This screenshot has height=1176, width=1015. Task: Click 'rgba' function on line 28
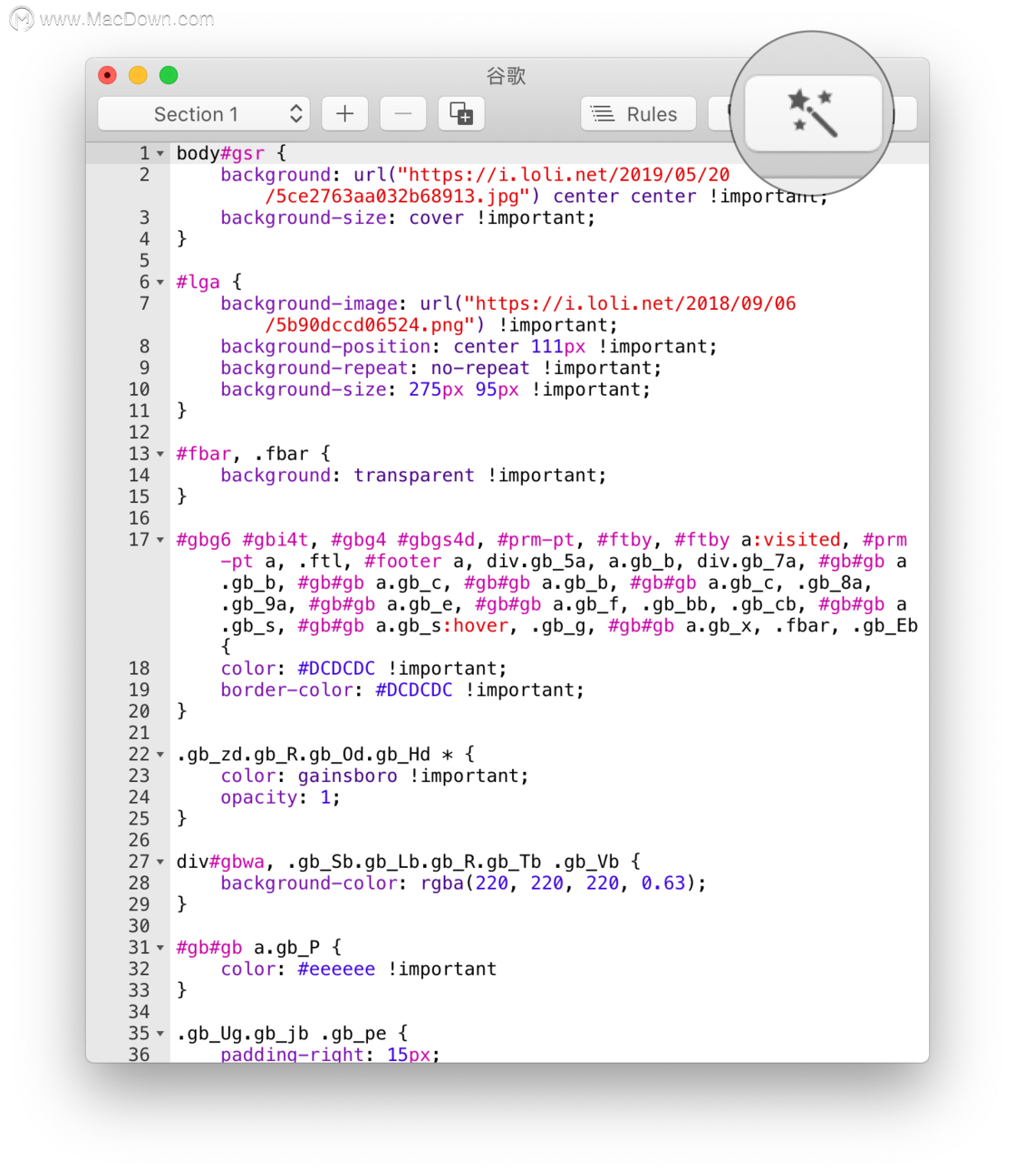[x=442, y=883]
